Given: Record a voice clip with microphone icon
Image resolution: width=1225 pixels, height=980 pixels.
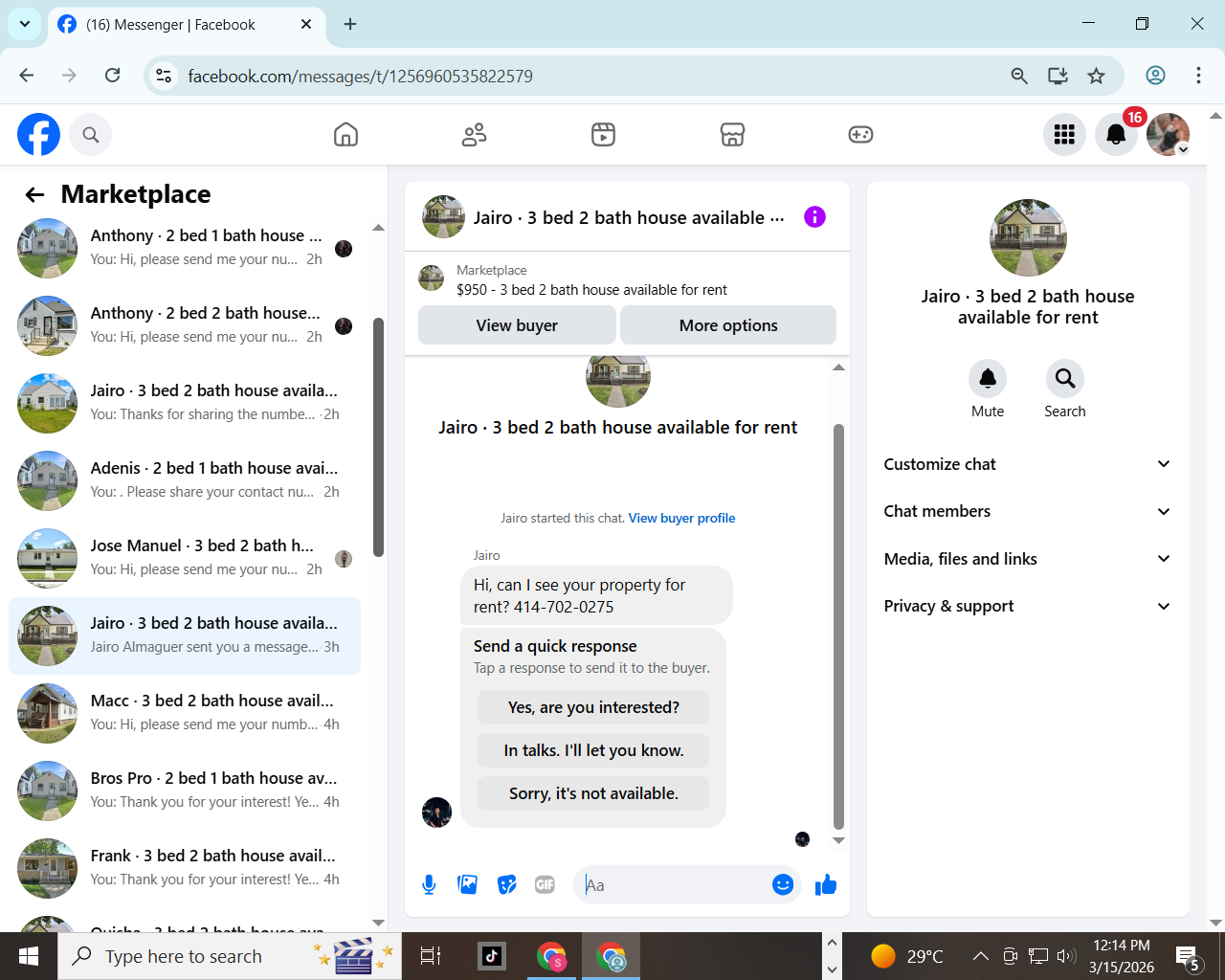Looking at the screenshot, I should (x=429, y=885).
